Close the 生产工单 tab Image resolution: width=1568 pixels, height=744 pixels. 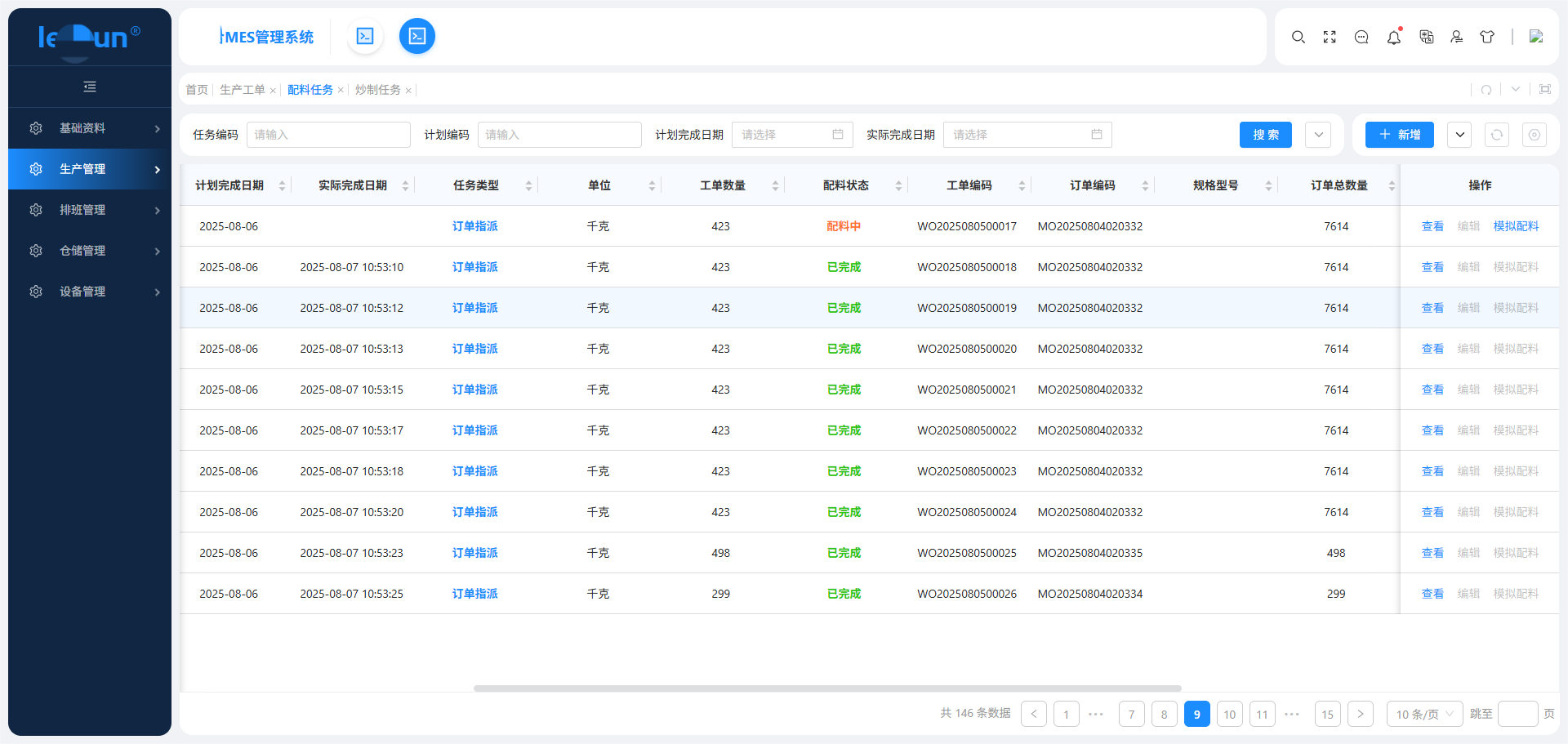(273, 90)
